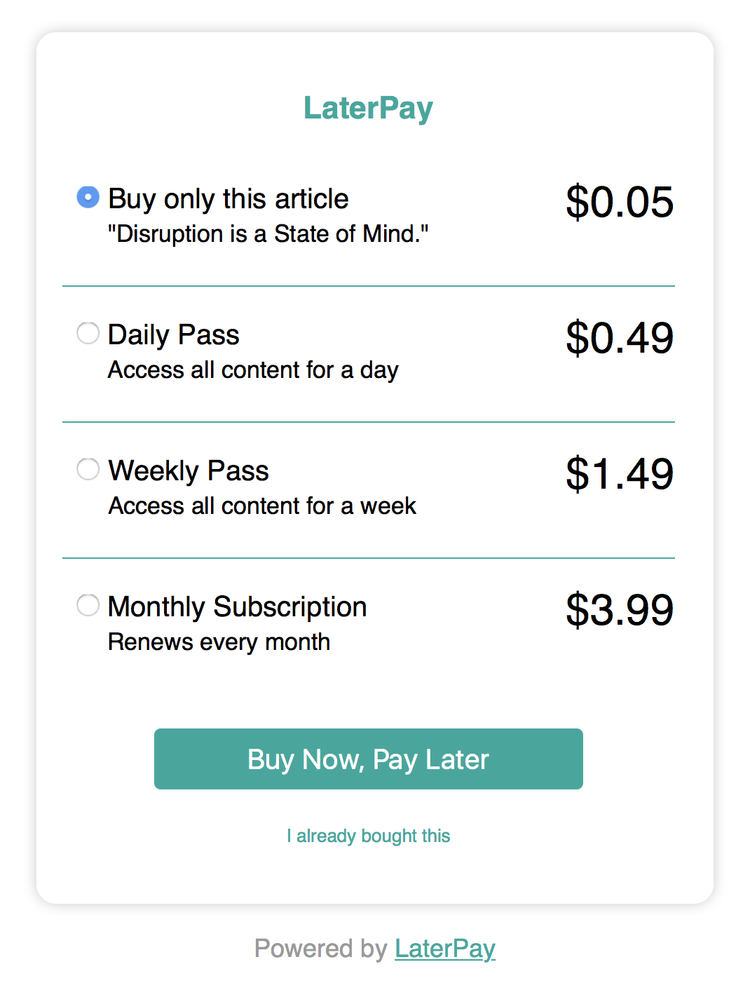Click the Powered by LaterPay footer
The width and height of the screenshot is (750, 997).
(375, 948)
